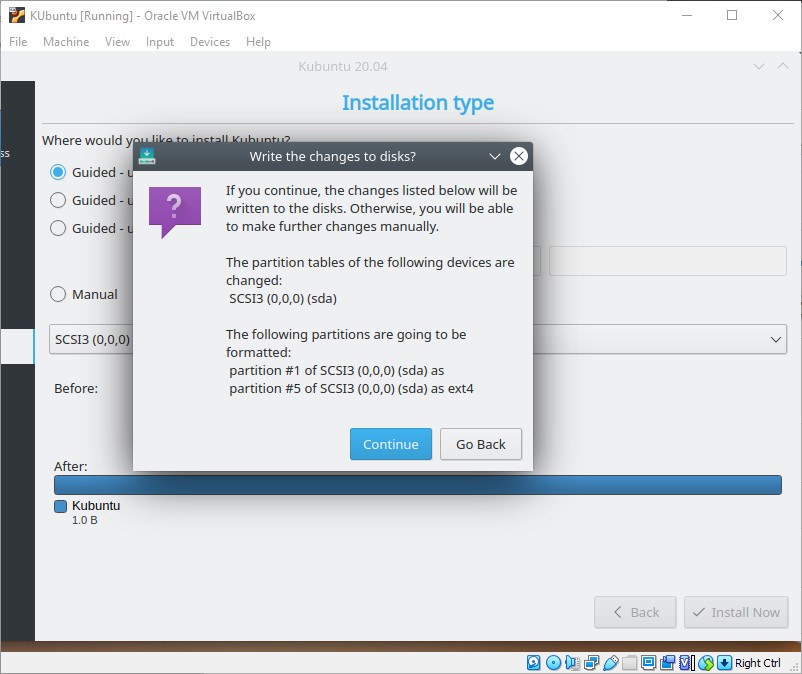Click the 'SCSI3 (0,0,0) (sda)' device line

click(x=283, y=298)
